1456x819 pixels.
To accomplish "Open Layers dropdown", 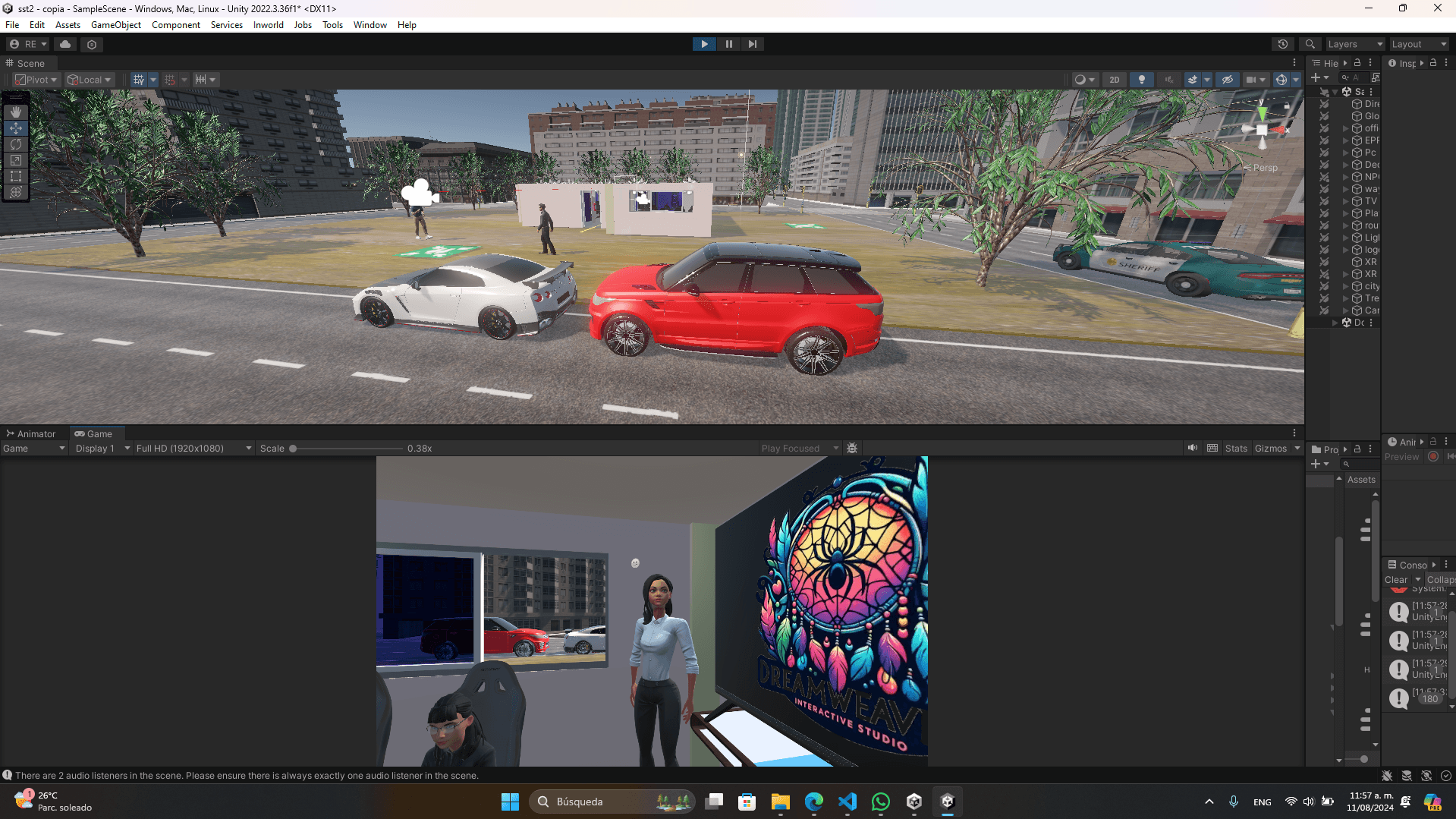I will pyautogui.click(x=1355, y=44).
